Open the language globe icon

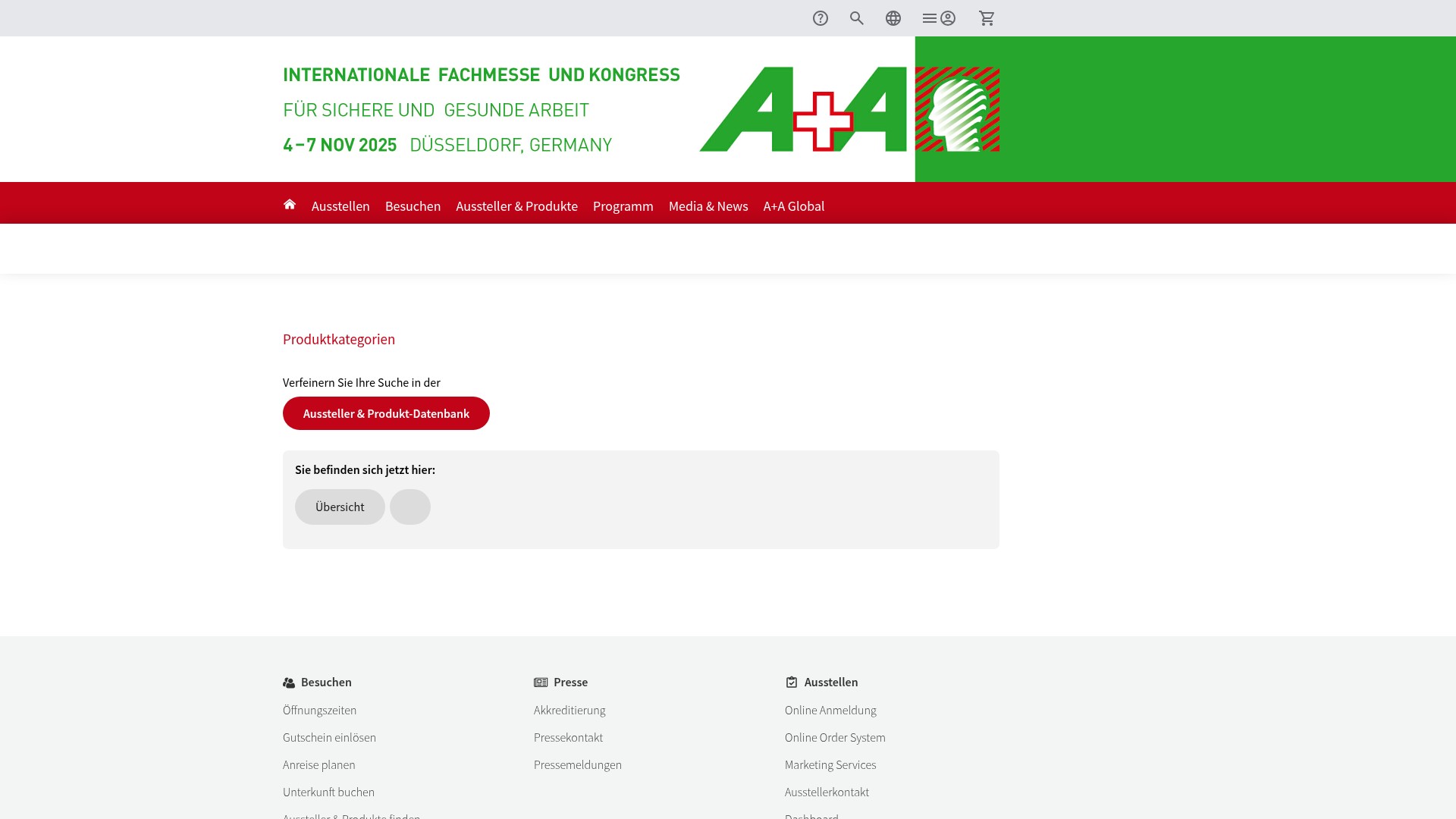point(893,18)
